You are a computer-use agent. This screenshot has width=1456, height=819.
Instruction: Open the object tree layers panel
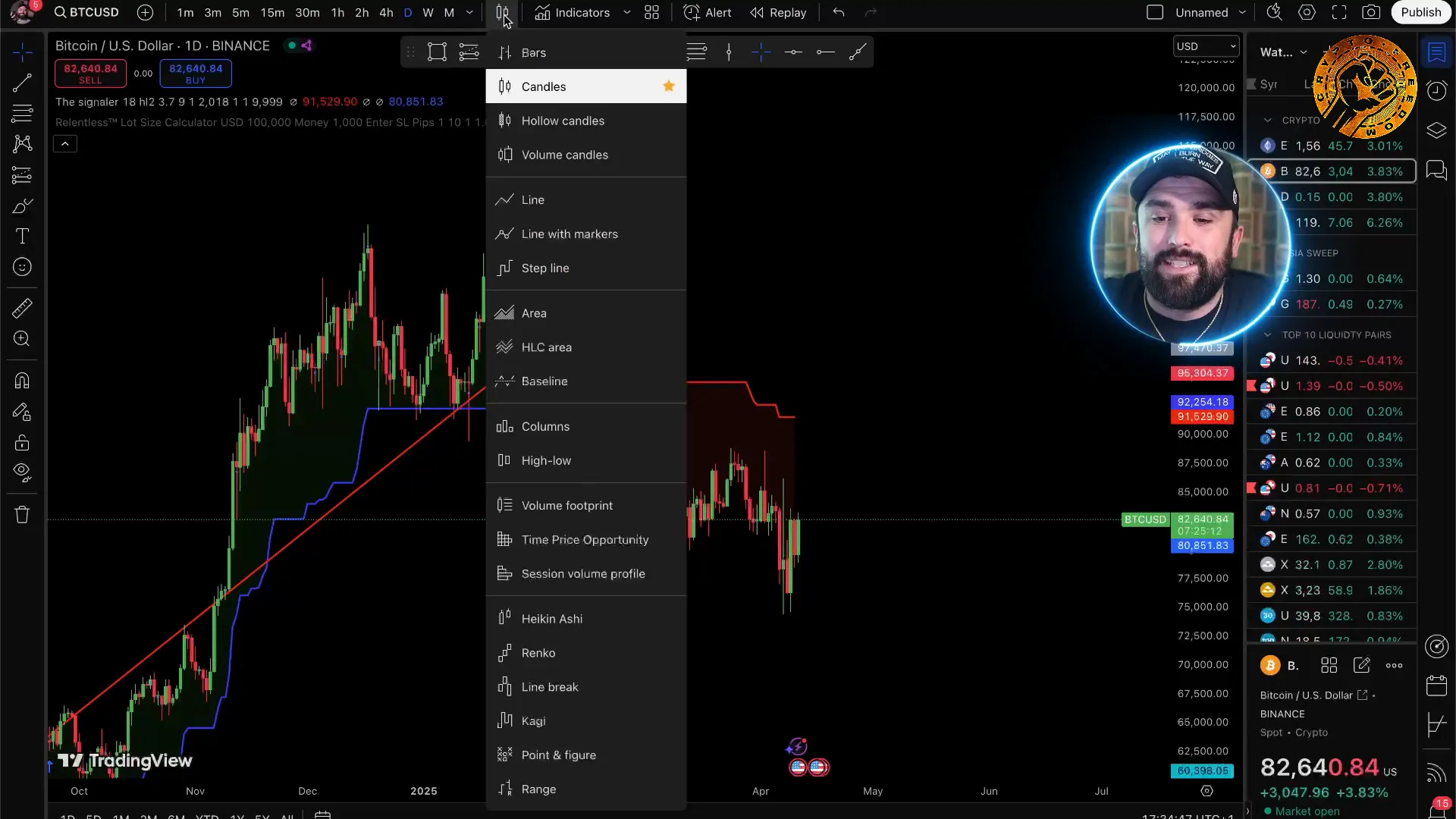click(x=1436, y=130)
